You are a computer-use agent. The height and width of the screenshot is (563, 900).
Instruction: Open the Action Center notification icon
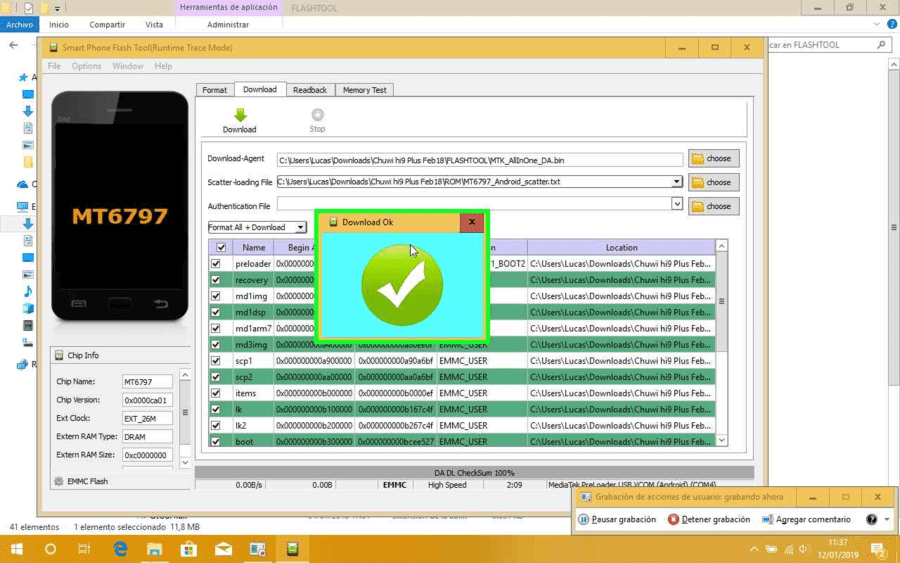point(879,550)
